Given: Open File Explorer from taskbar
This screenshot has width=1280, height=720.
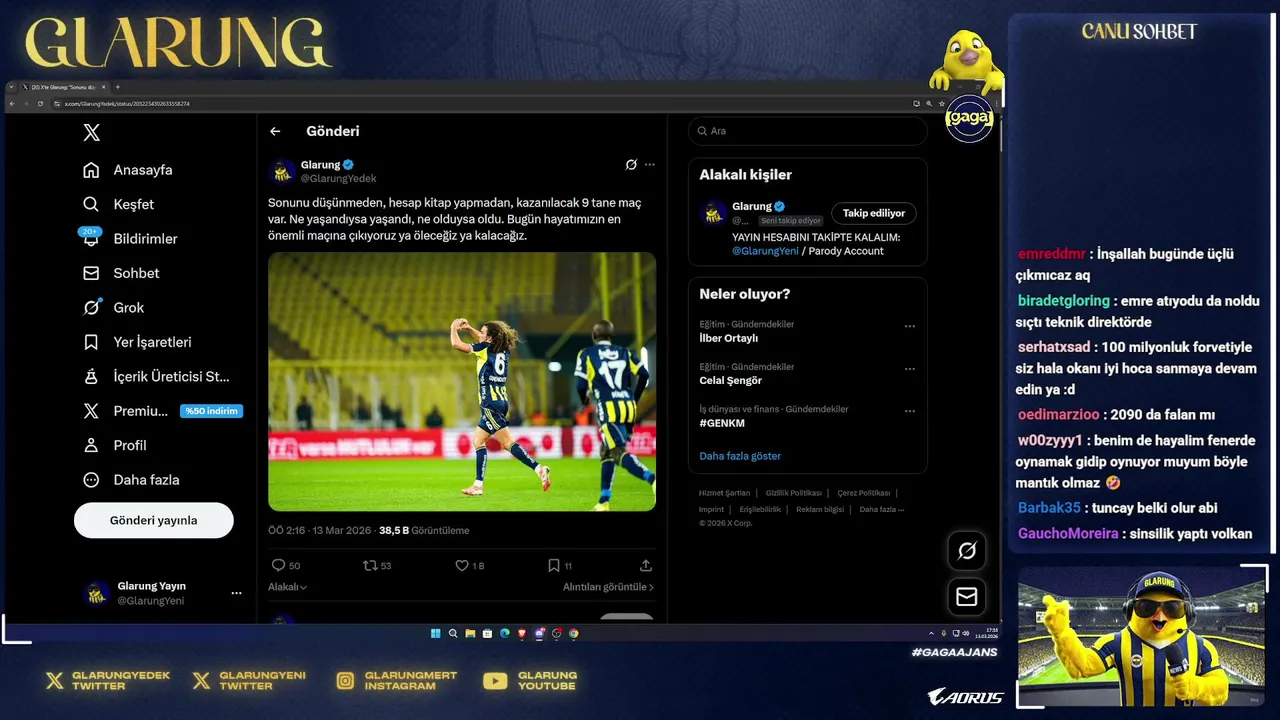Looking at the screenshot, I should point(470,633).
